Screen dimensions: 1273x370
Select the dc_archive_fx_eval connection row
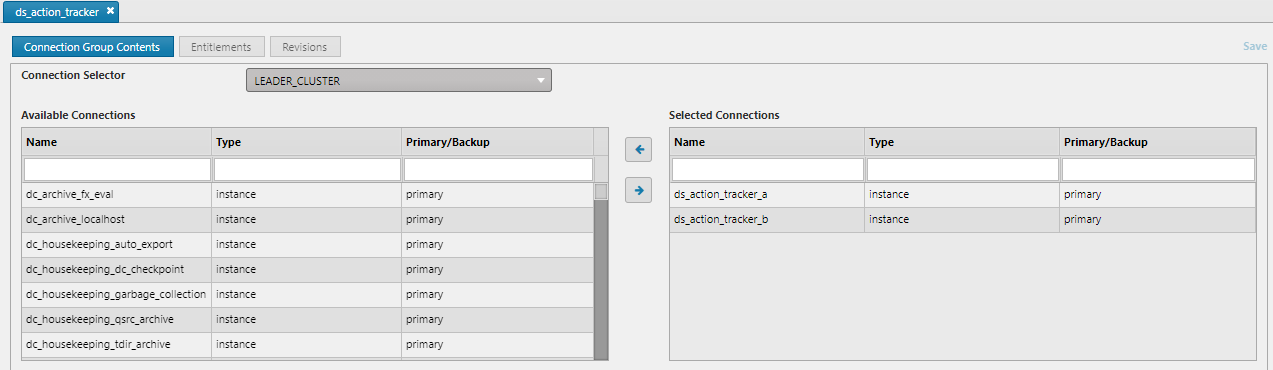[307, 195]
